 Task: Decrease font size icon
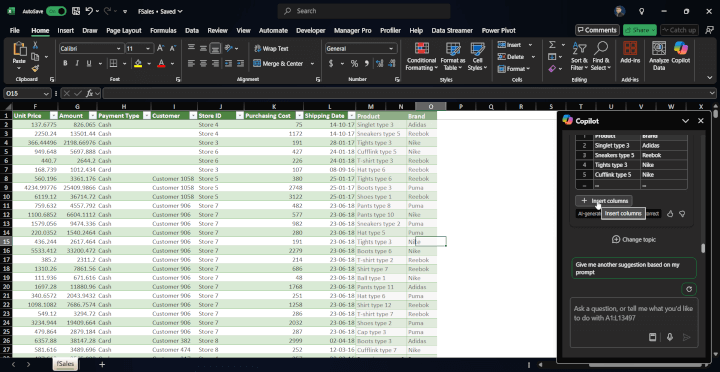[173, 48]
